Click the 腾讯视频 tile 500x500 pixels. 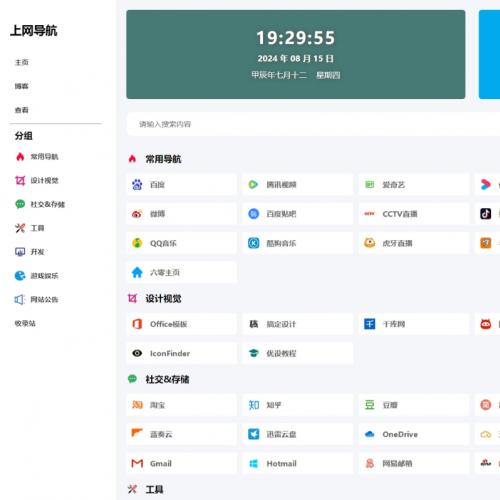[x=298, y=184]
